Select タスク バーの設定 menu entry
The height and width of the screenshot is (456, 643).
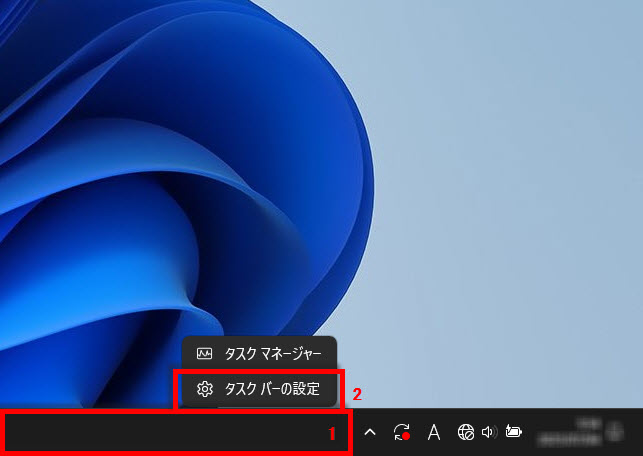pos(271,389)
